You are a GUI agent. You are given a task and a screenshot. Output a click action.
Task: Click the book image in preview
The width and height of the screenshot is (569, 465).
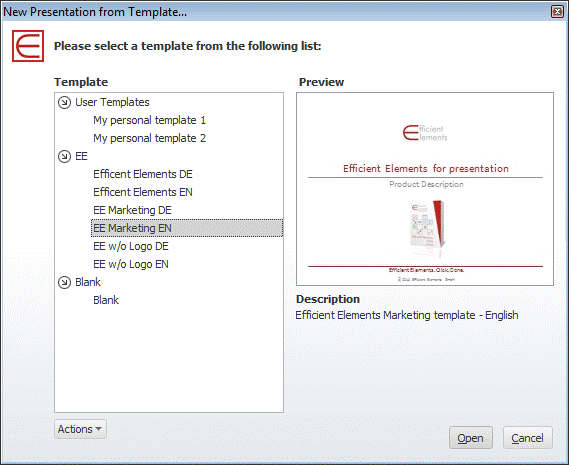click(x=428, y=228)
